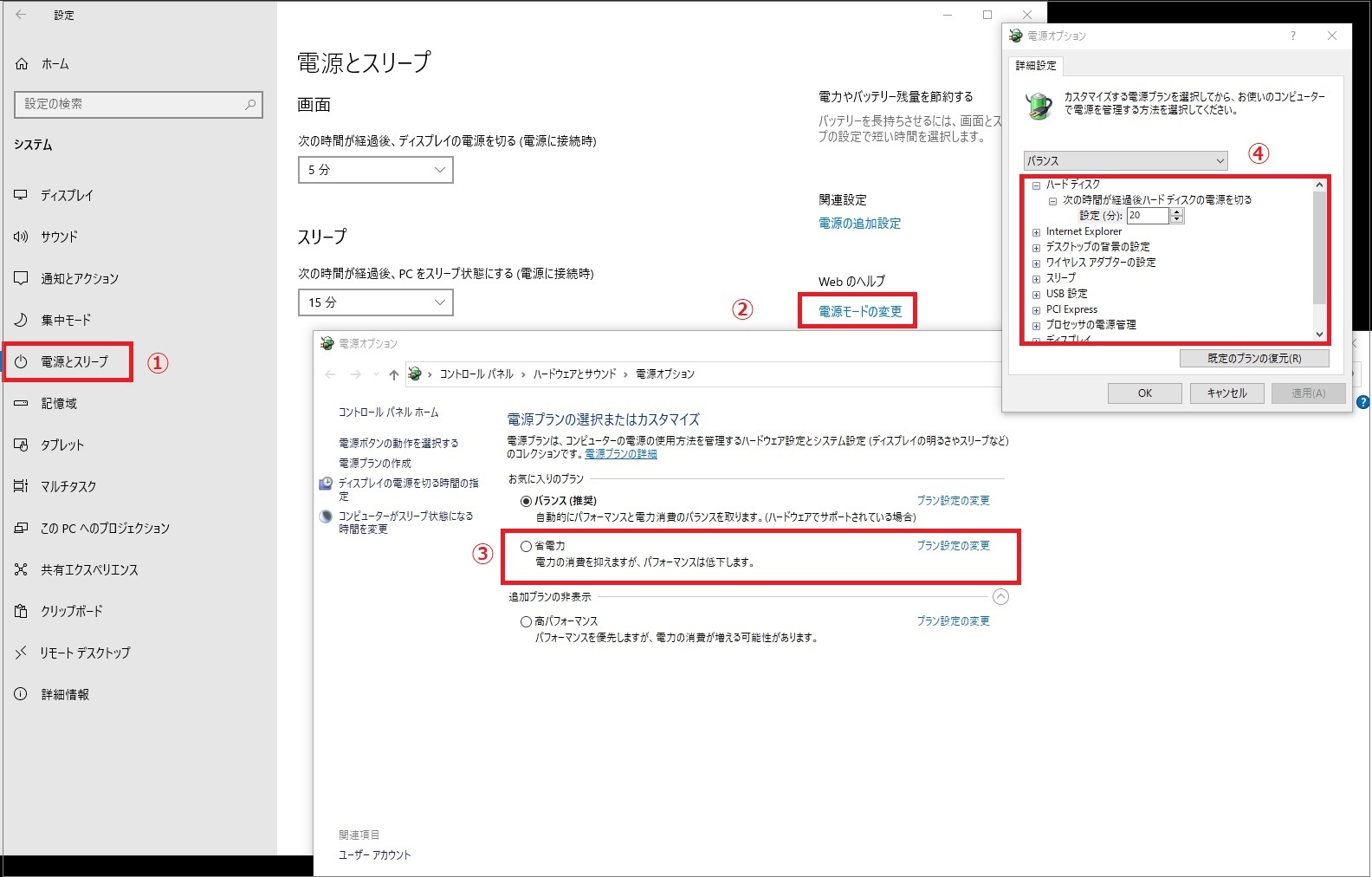Open the Display (ディスプレイ) settings icon

pyautogui.click(x=21, y=196)
